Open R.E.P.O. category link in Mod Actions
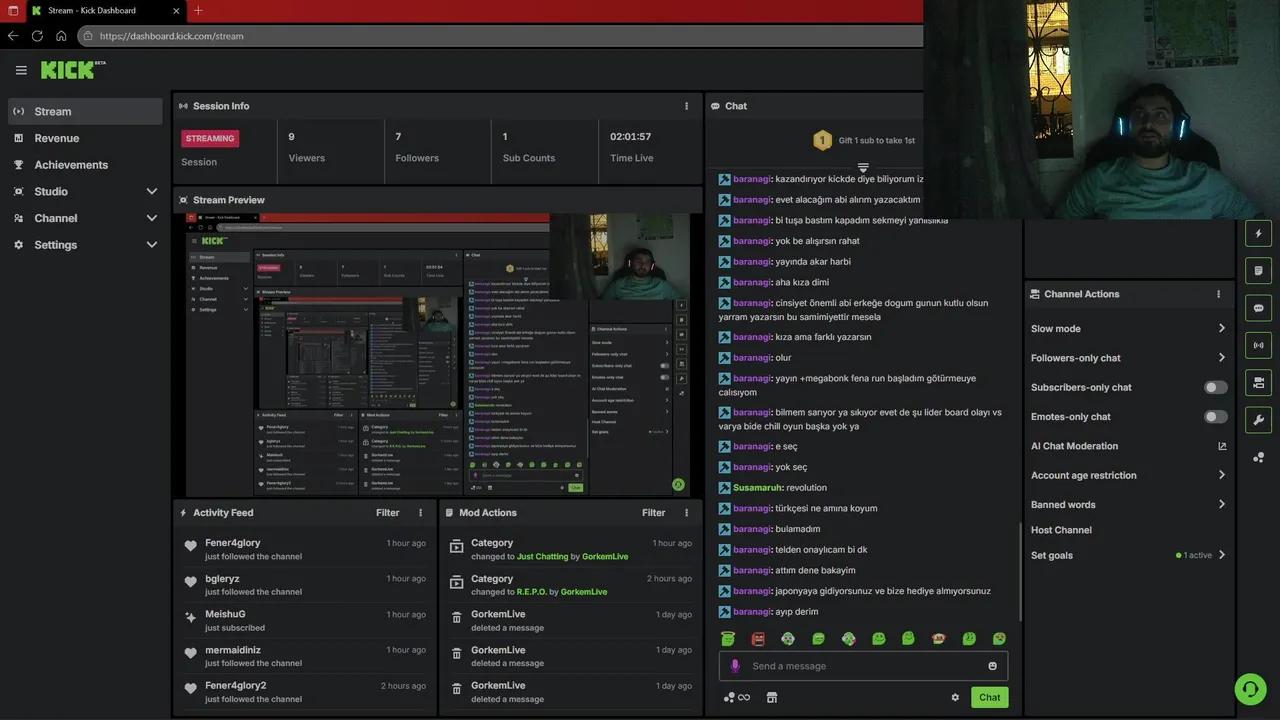1280x720 pixels. [531, 592]
